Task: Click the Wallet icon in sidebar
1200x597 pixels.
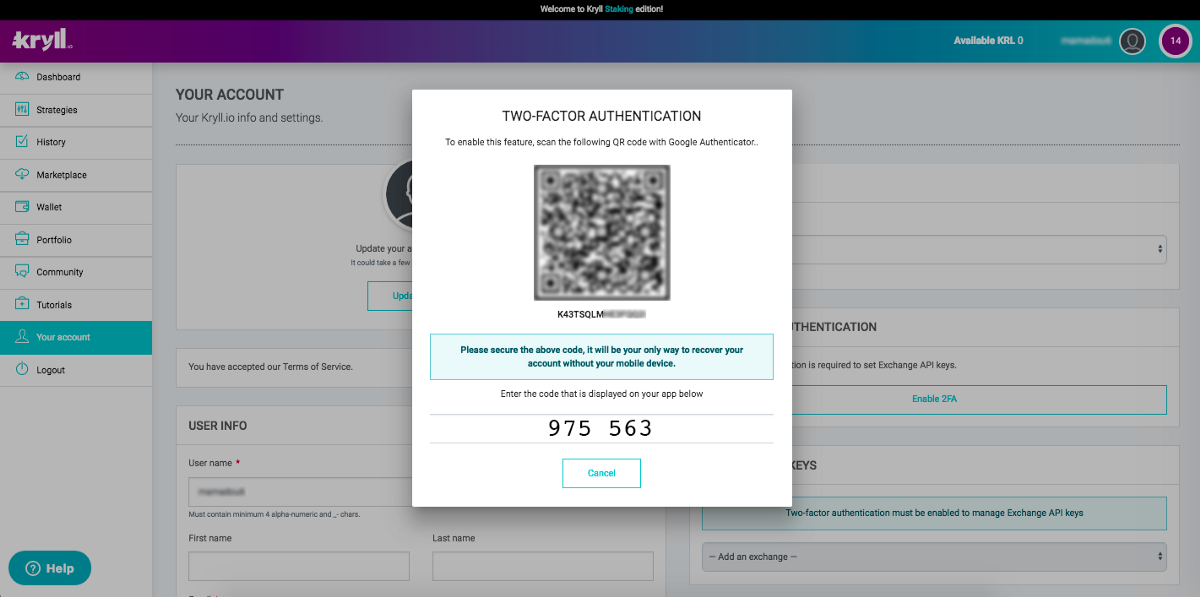Action: pos(22,207)
